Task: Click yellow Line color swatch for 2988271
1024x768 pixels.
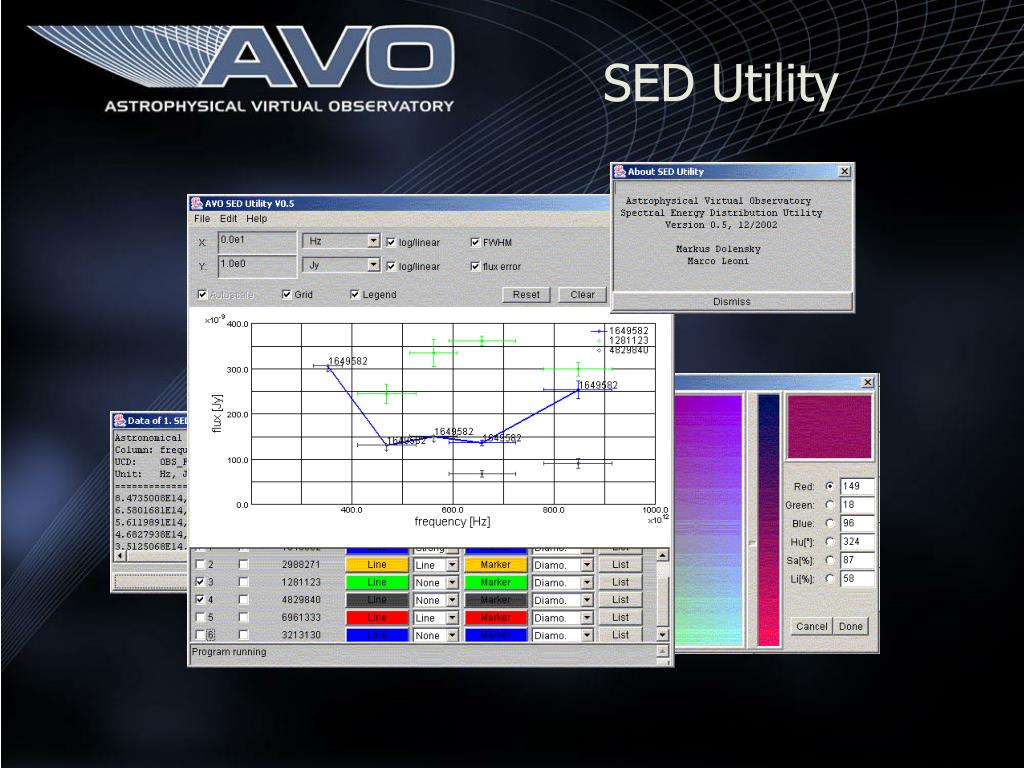Action: pyautogui.click(x=377, y=564)
